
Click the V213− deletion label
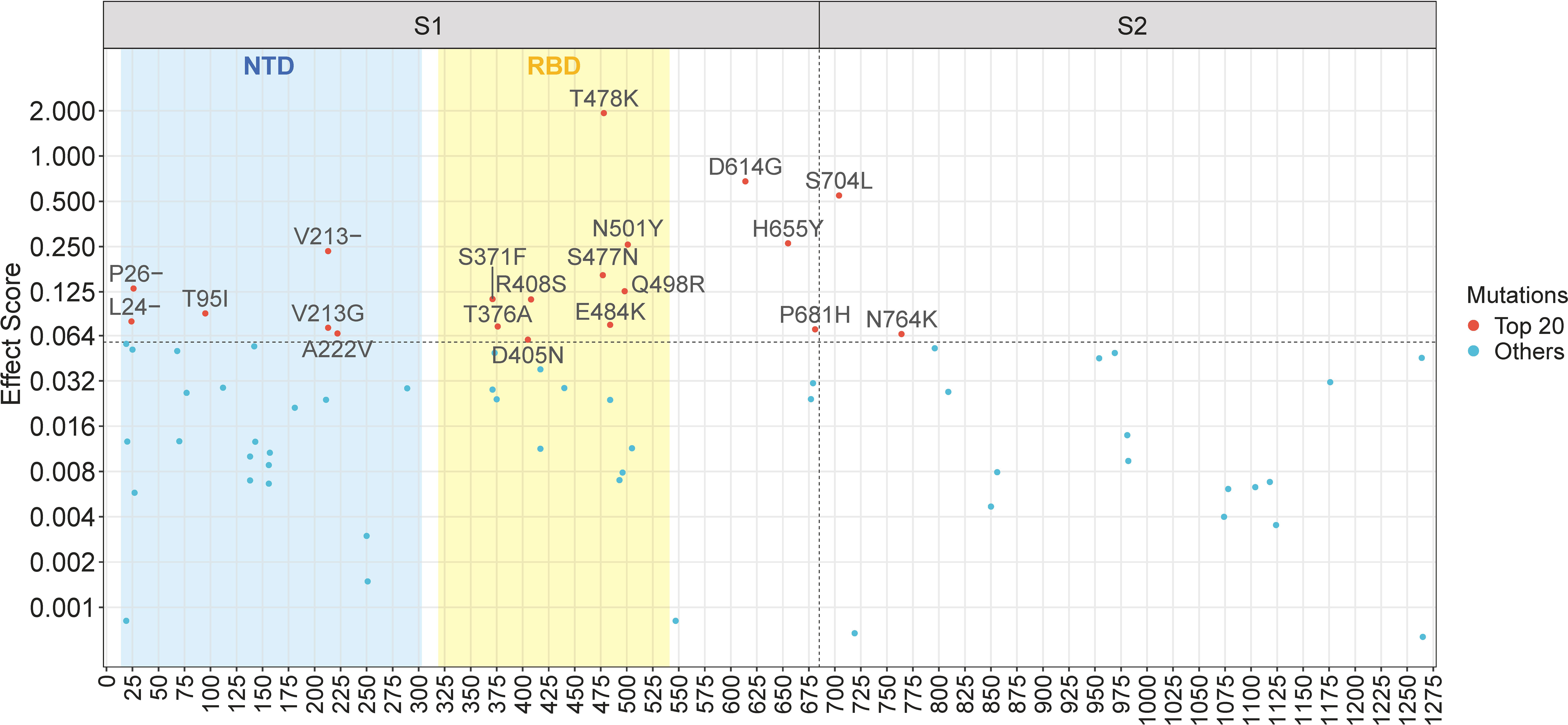click(x=328, y=236)
